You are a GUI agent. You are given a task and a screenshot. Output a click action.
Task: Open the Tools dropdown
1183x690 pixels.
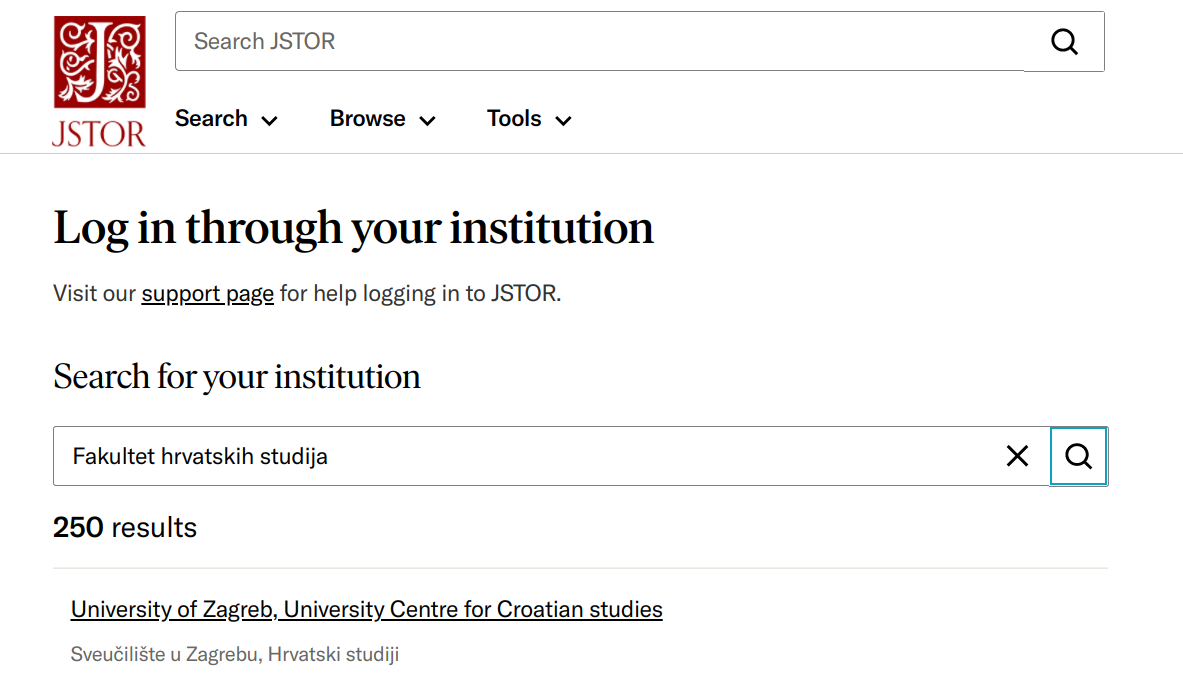[528, 118]
